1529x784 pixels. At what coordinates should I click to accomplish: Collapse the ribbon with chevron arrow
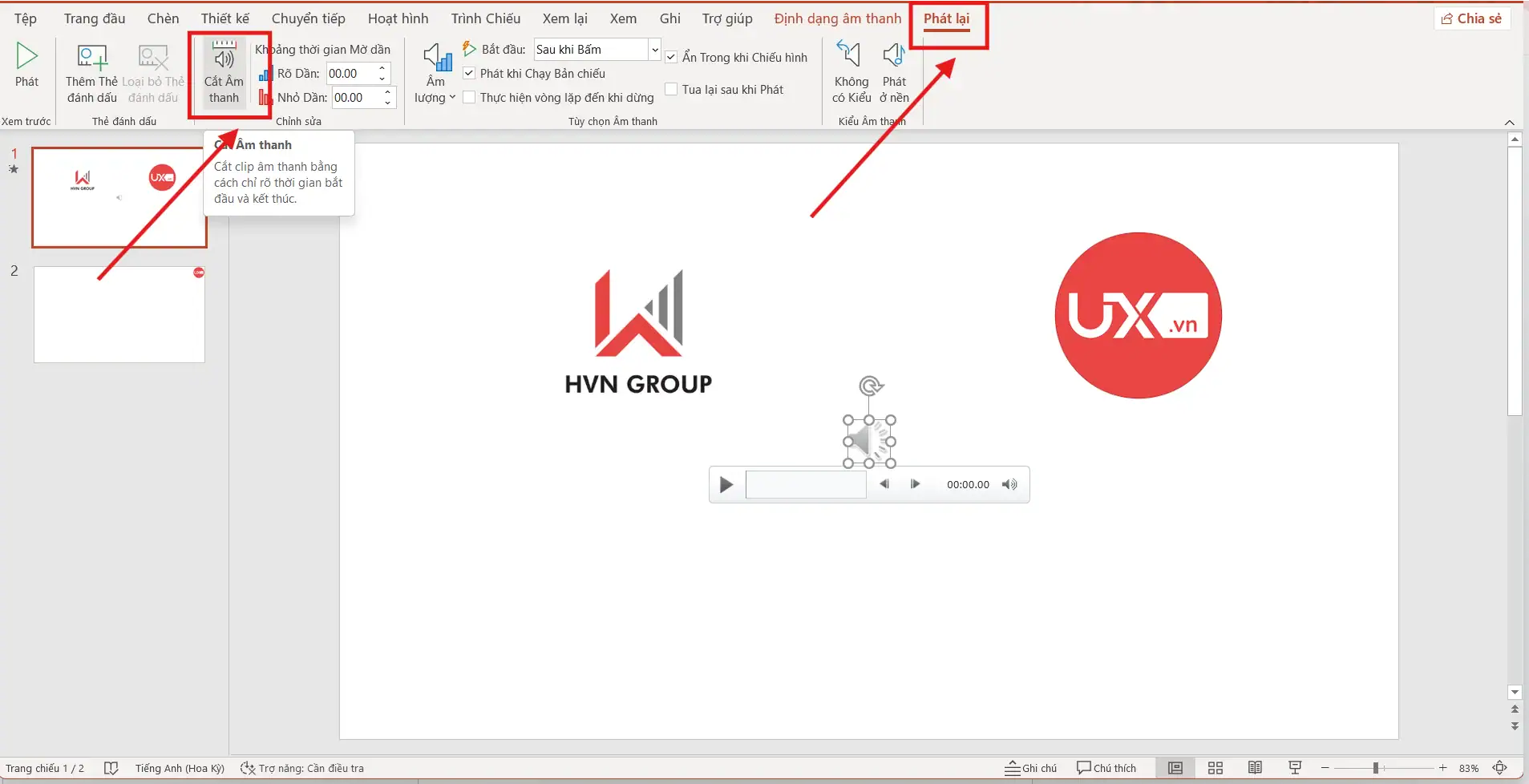(1510, 123)
